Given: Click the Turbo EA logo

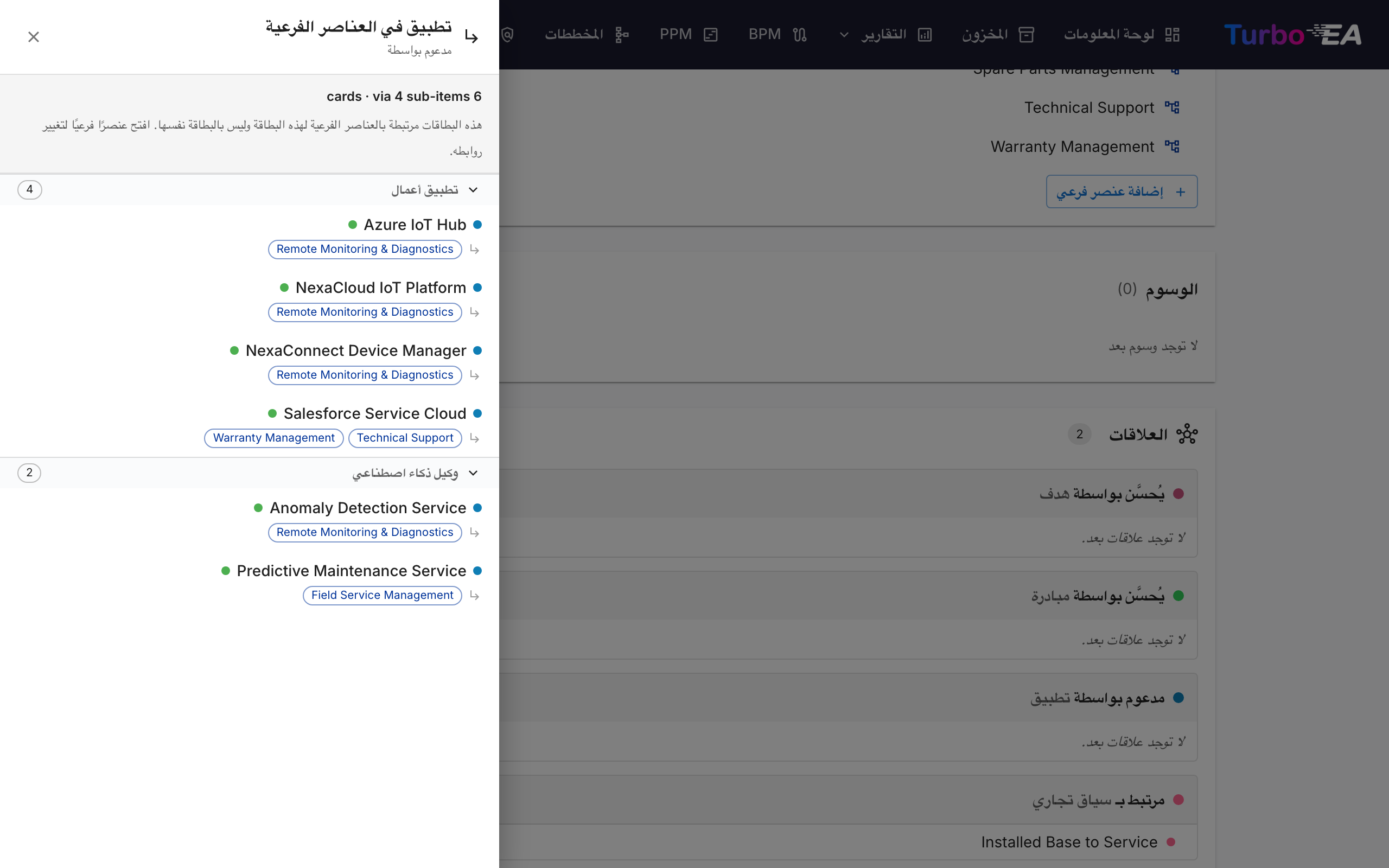Looking at the screenshot, I should click(x=1292, y=34).
